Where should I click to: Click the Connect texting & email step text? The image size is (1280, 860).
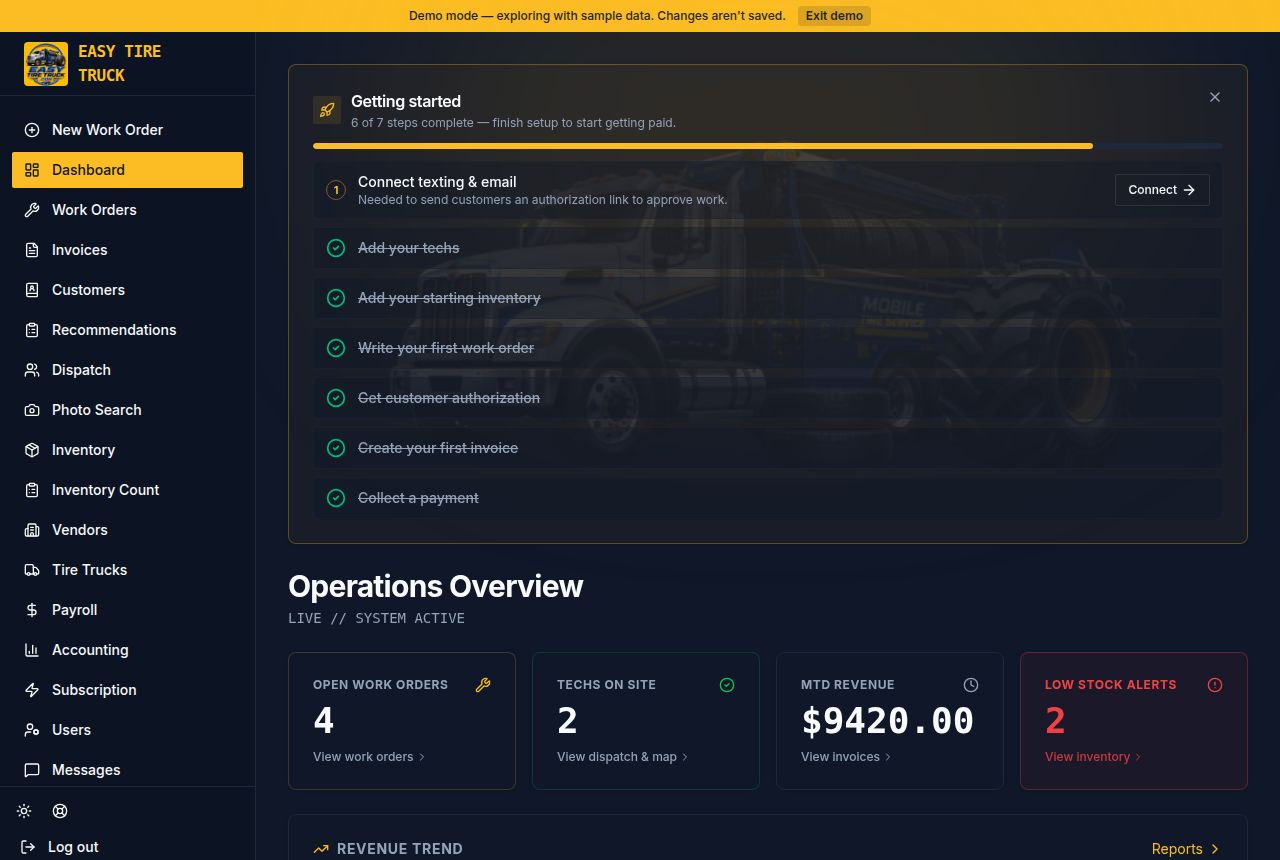[x=437, y=182]
